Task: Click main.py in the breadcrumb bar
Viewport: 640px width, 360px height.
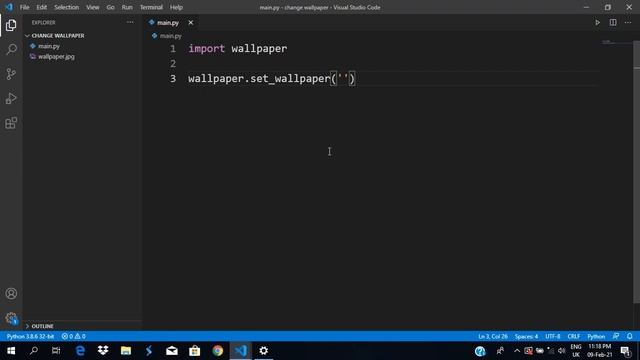Action: coord(170,36)
